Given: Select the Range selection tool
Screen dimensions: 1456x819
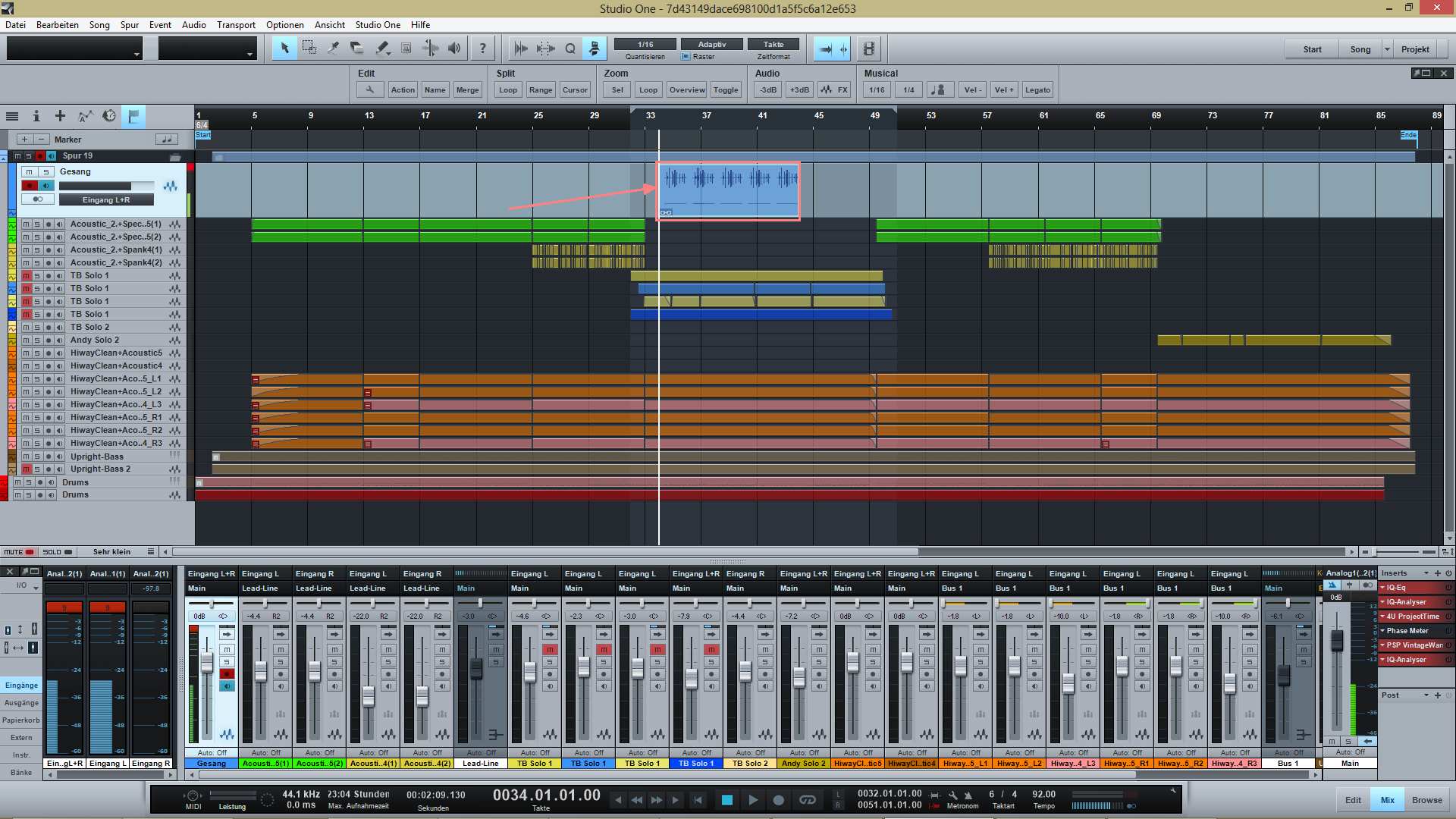Looking at the screenshot, I should pyautogui.click(x=309, y=49).
